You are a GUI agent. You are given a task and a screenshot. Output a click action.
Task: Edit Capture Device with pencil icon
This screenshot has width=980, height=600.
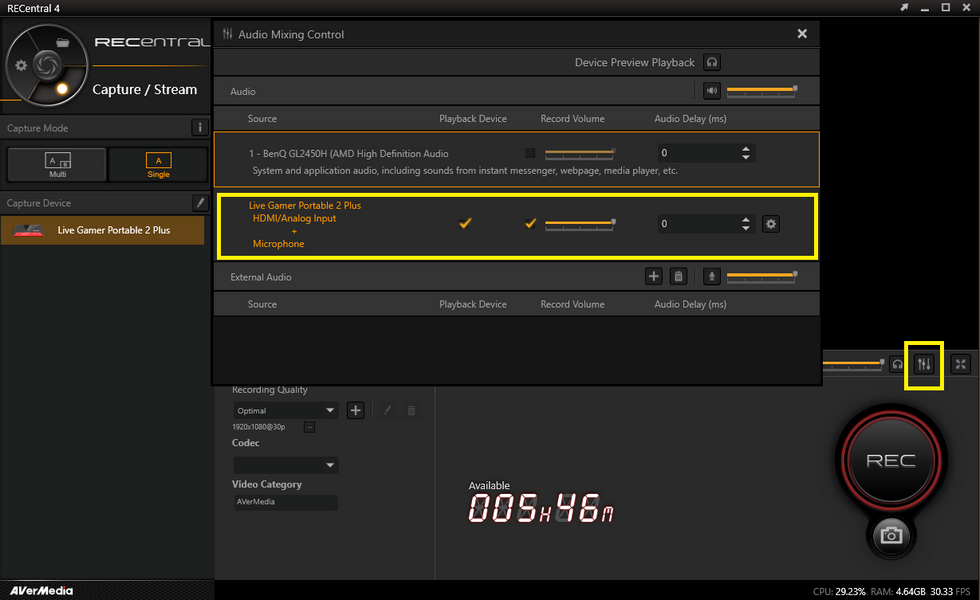[x=200, y=202]
